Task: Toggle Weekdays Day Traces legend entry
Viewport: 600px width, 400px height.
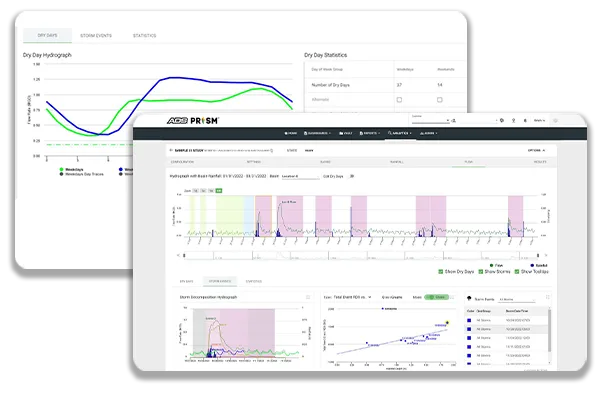Action: click(x=82, y=174)
